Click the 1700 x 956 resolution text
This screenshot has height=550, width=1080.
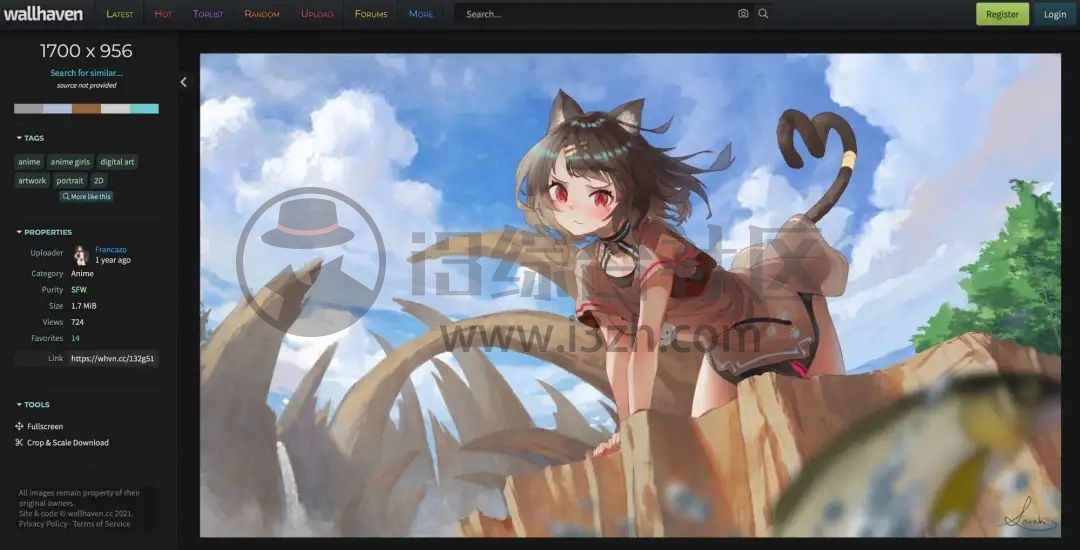86,51
